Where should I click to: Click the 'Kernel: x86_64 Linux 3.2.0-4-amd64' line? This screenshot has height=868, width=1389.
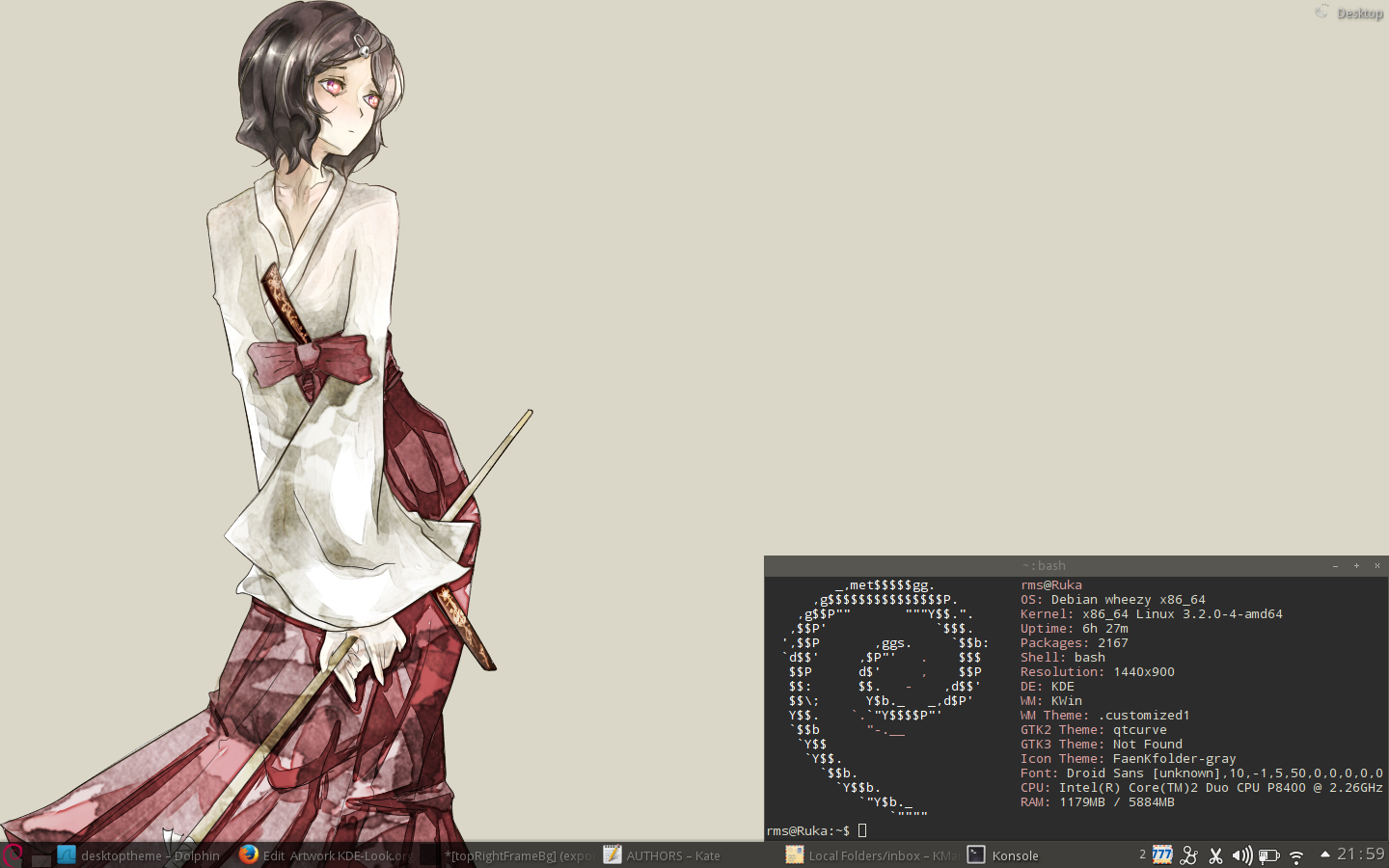click(x=1152, y=614)
